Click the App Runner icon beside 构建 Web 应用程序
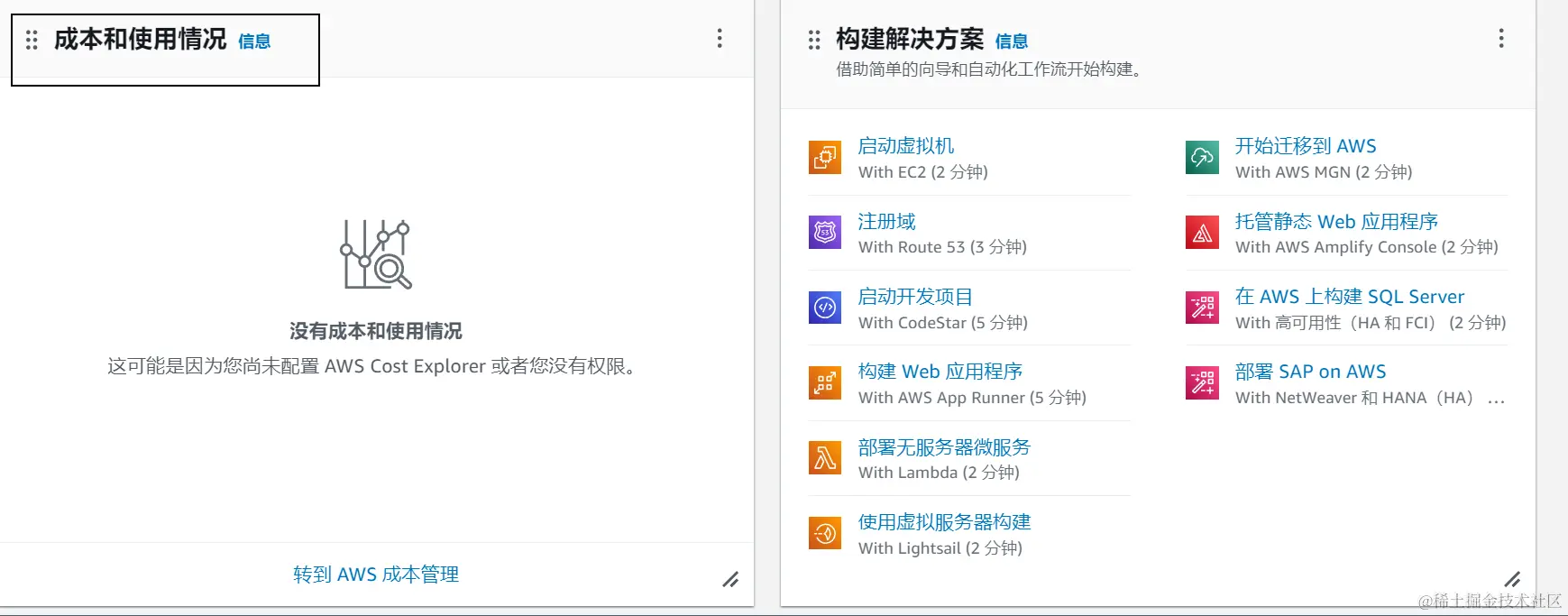The image size is (1568, 616). [x=825, y=383]
